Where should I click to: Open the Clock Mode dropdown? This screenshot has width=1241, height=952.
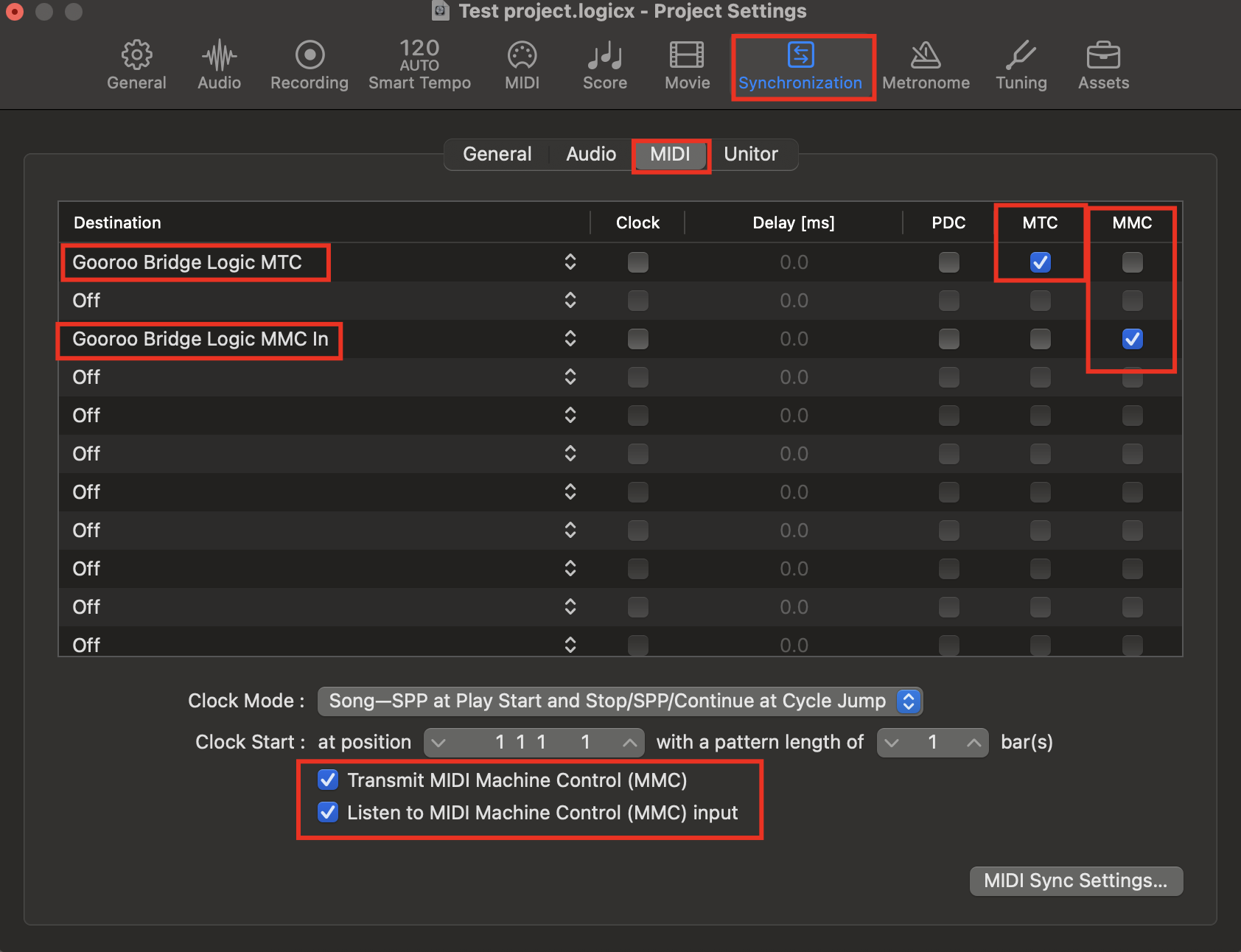(620, 701)
